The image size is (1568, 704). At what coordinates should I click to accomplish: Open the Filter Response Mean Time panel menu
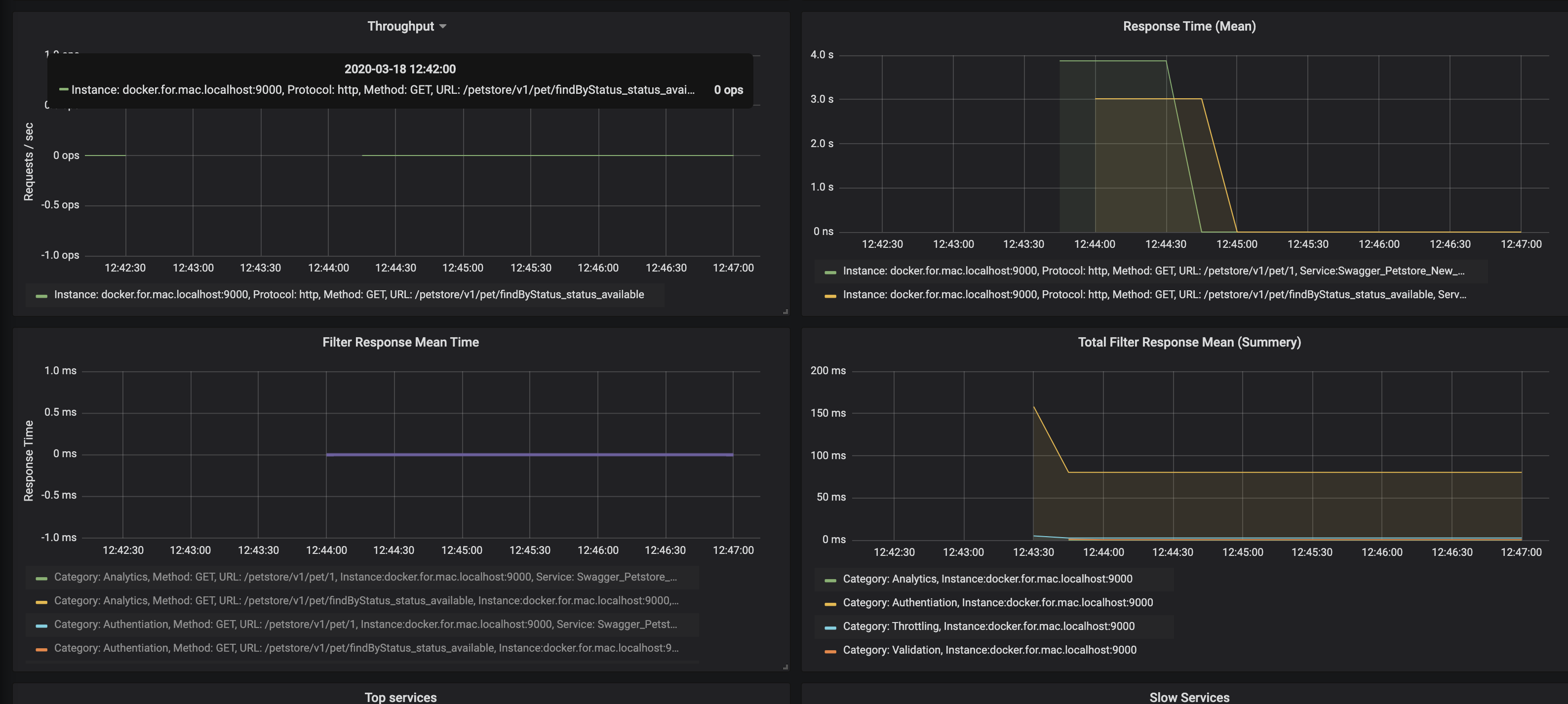(x=400, y=343)
